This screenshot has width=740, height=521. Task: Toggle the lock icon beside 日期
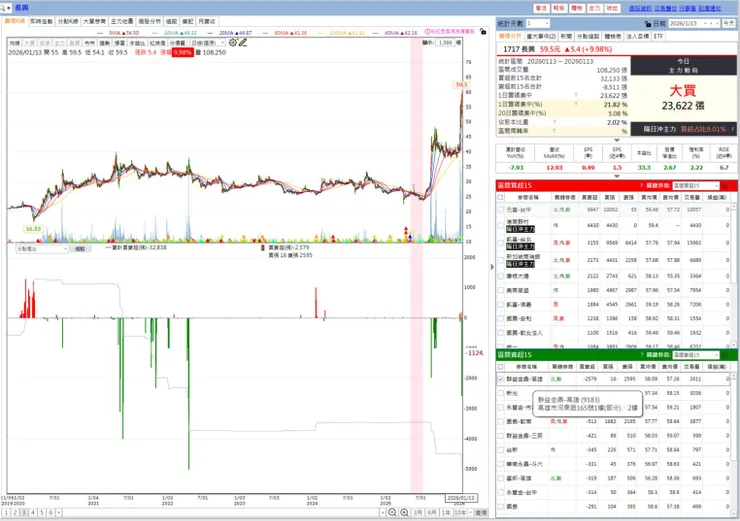[648, 24]
